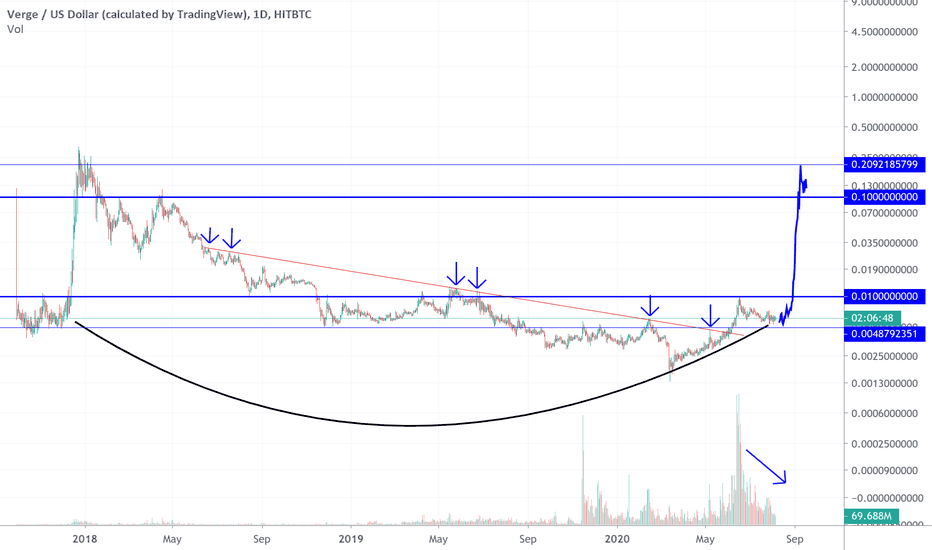Click the 0.0002500000 price axis value

tap(884, 444)
